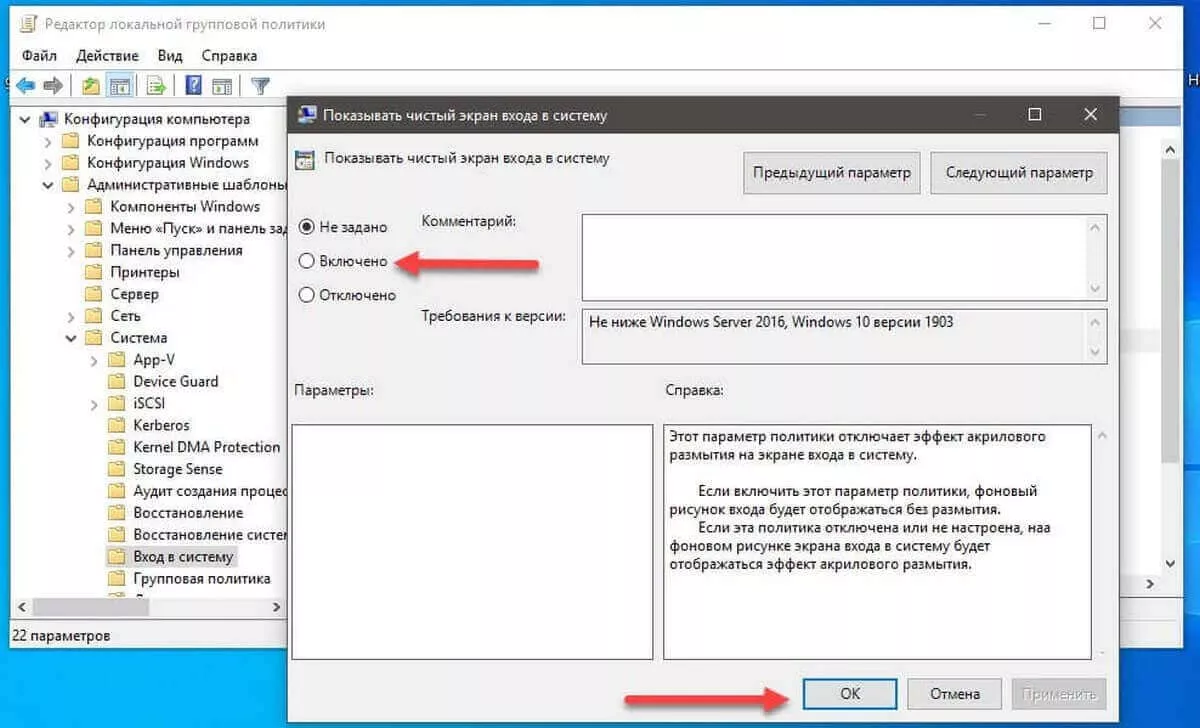Select the Отключено radio button
1200x728 pixels.
coord(307,295)
